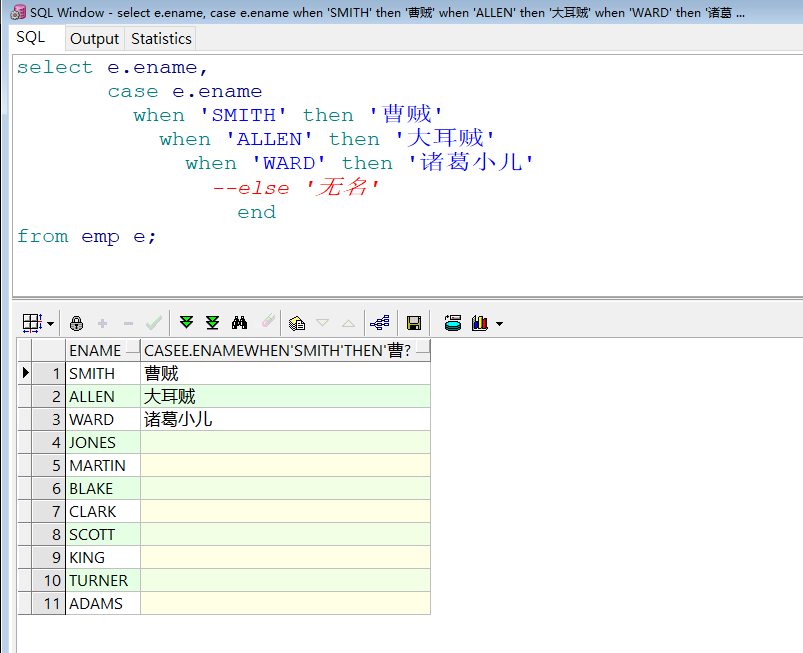The width and height of the screenshot is (803, 653).
Task: Click the insert record plus icon
Action: (x=102, y=323)
